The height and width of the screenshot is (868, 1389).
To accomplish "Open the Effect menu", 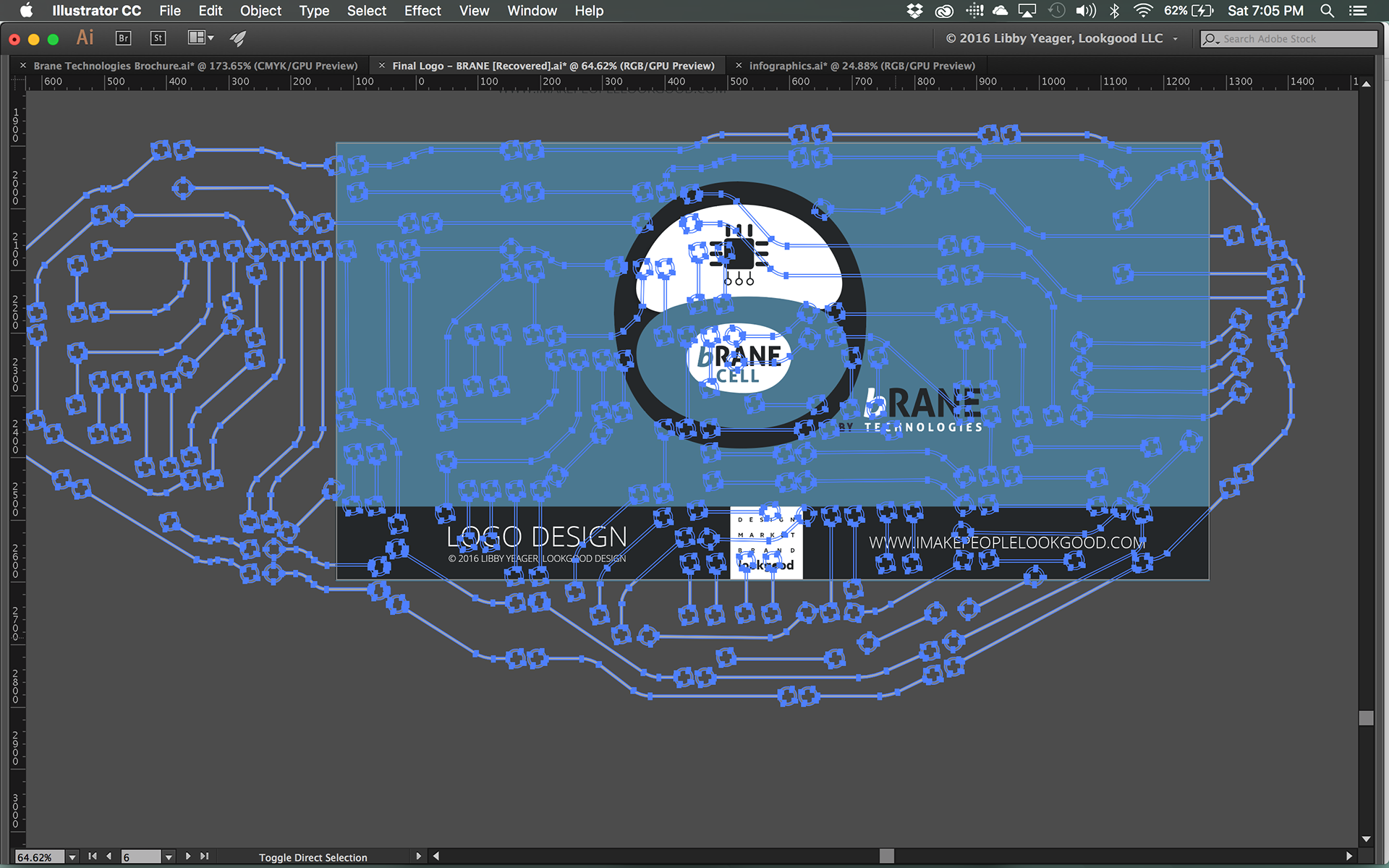I will point(422,10).
